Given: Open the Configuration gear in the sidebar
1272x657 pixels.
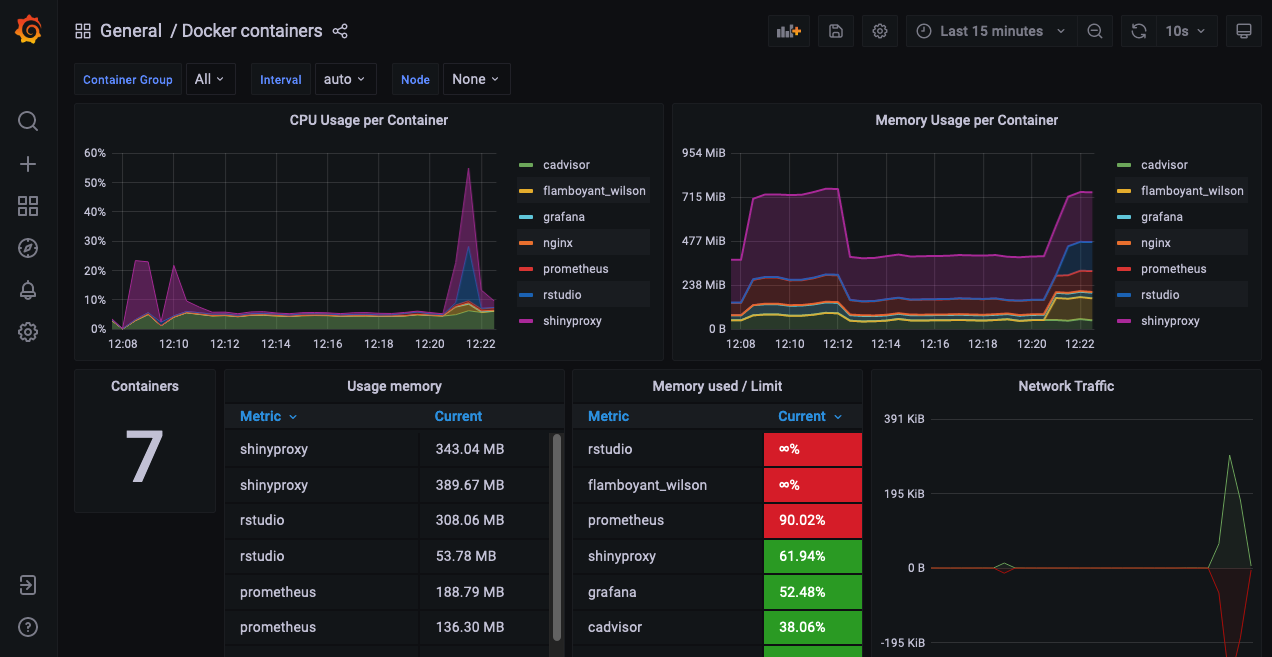Looking at the screenshot, I should click(x=28, y=332).
